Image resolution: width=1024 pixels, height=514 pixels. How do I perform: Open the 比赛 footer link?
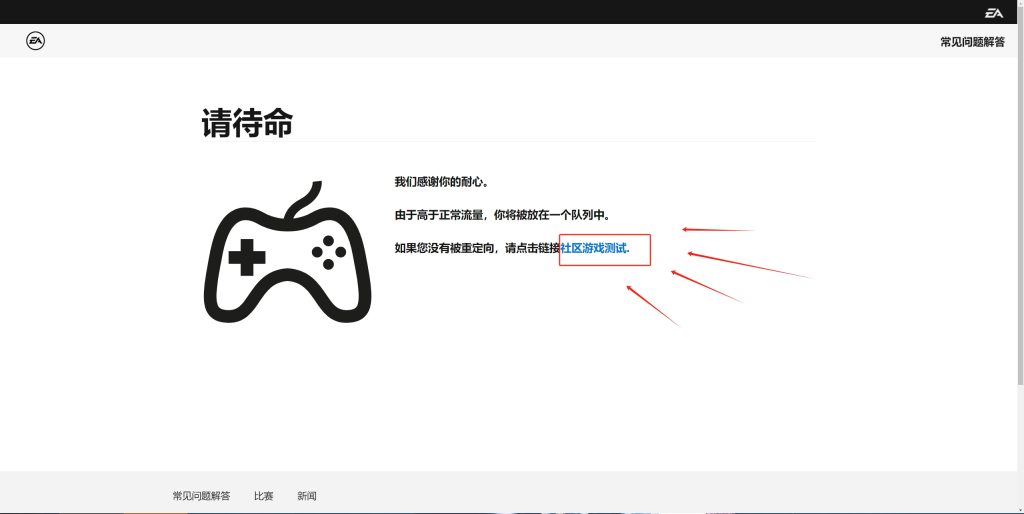(264, 496)
